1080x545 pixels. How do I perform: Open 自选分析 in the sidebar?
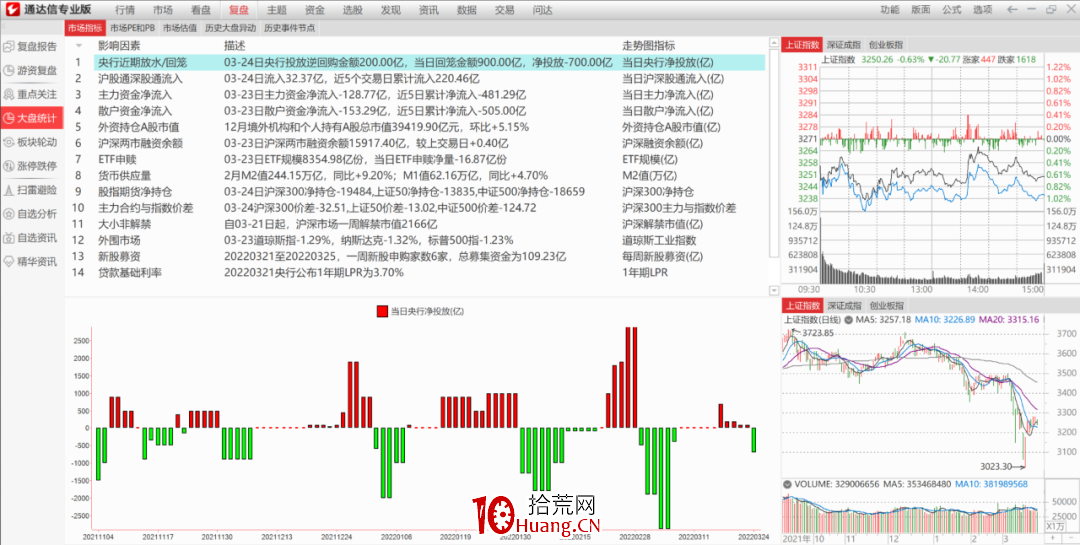point(32,214)
